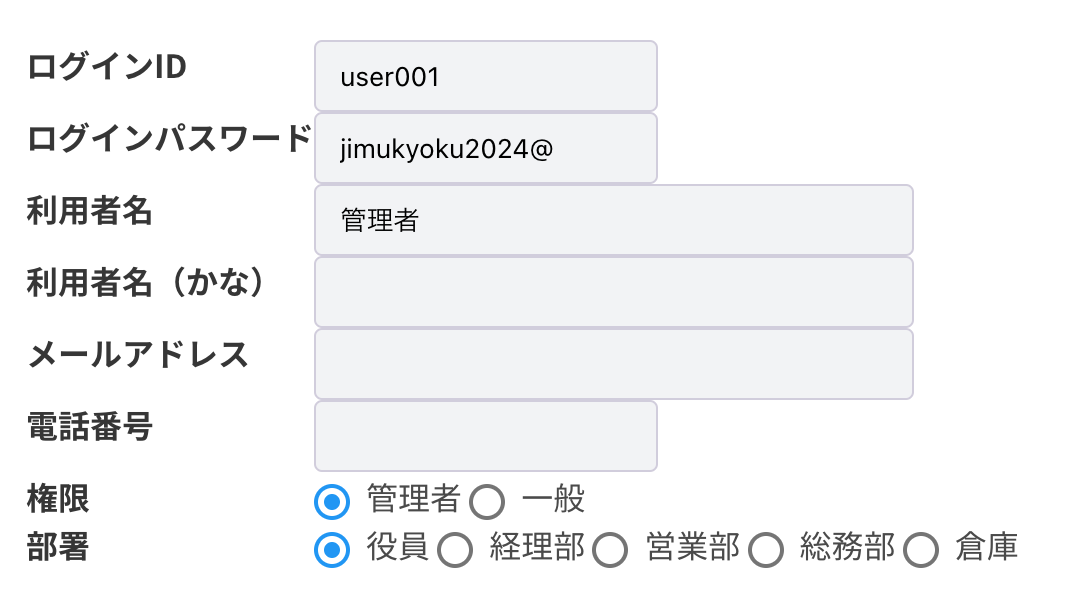Click the 部署 section label
Image resolution: width=1068 pixels, height=610 pixels.
(58, 547)
